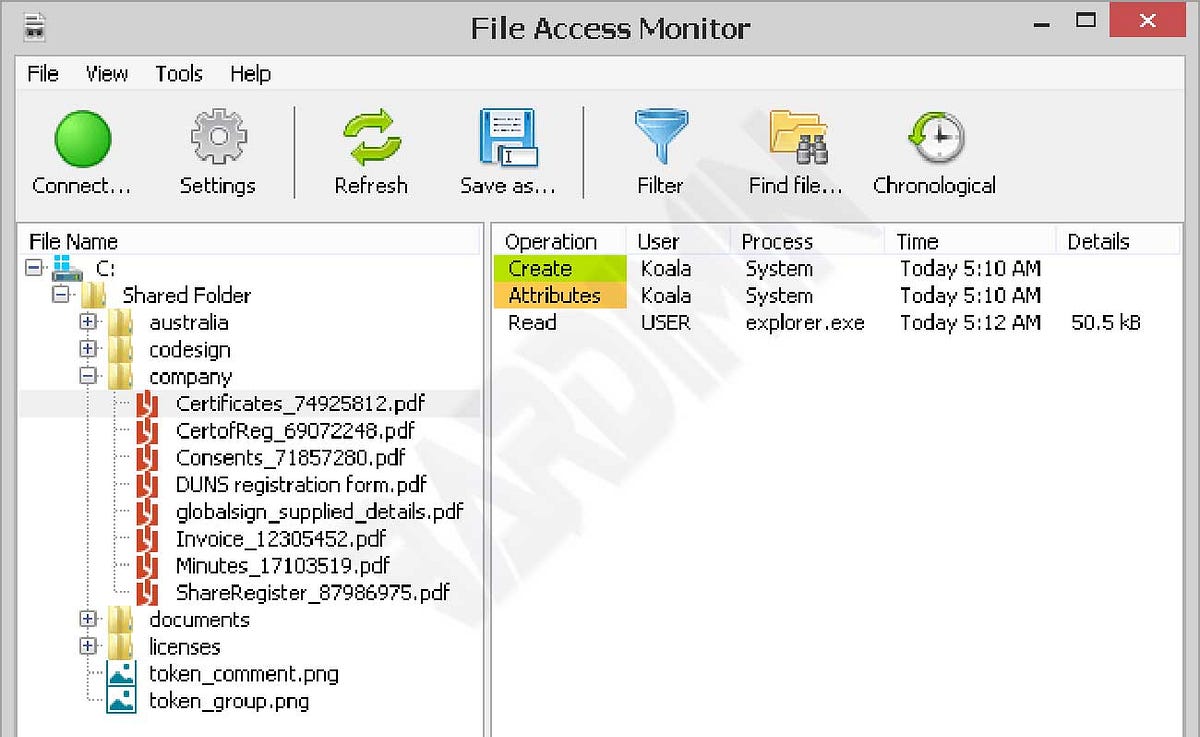The height and width of the screenshot is (737, 1200).
Task: Expand the licenses folder
Action: point(88,646)
